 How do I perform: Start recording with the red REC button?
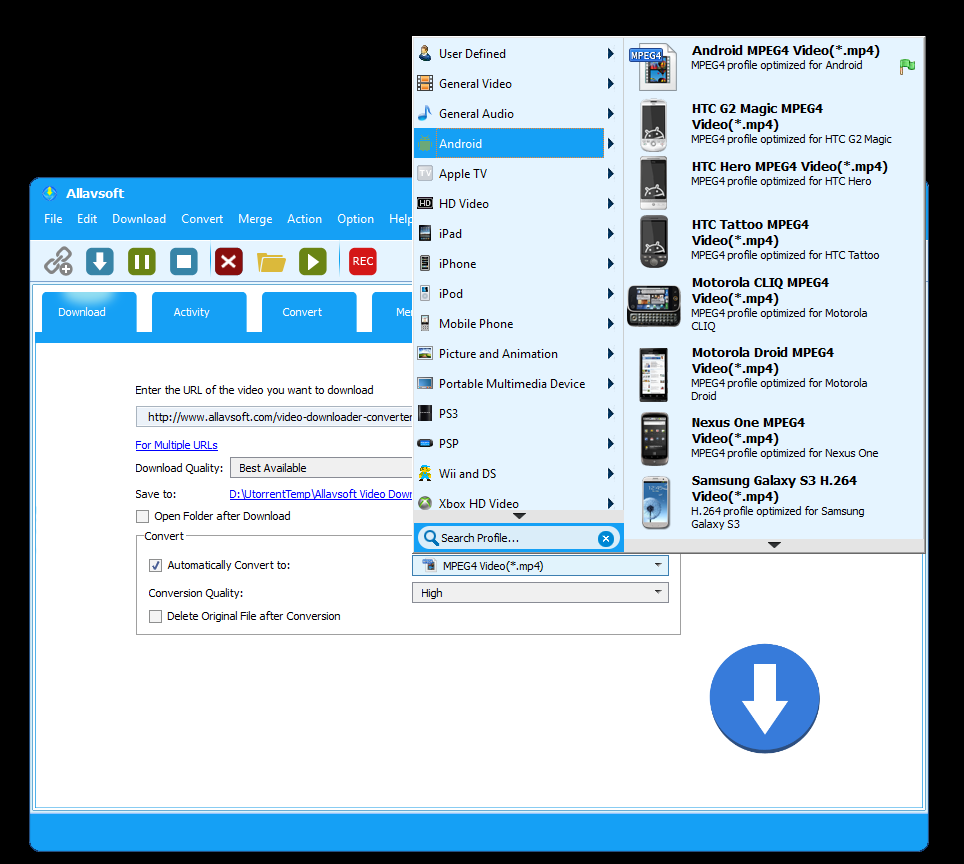(x=363, y=261)
